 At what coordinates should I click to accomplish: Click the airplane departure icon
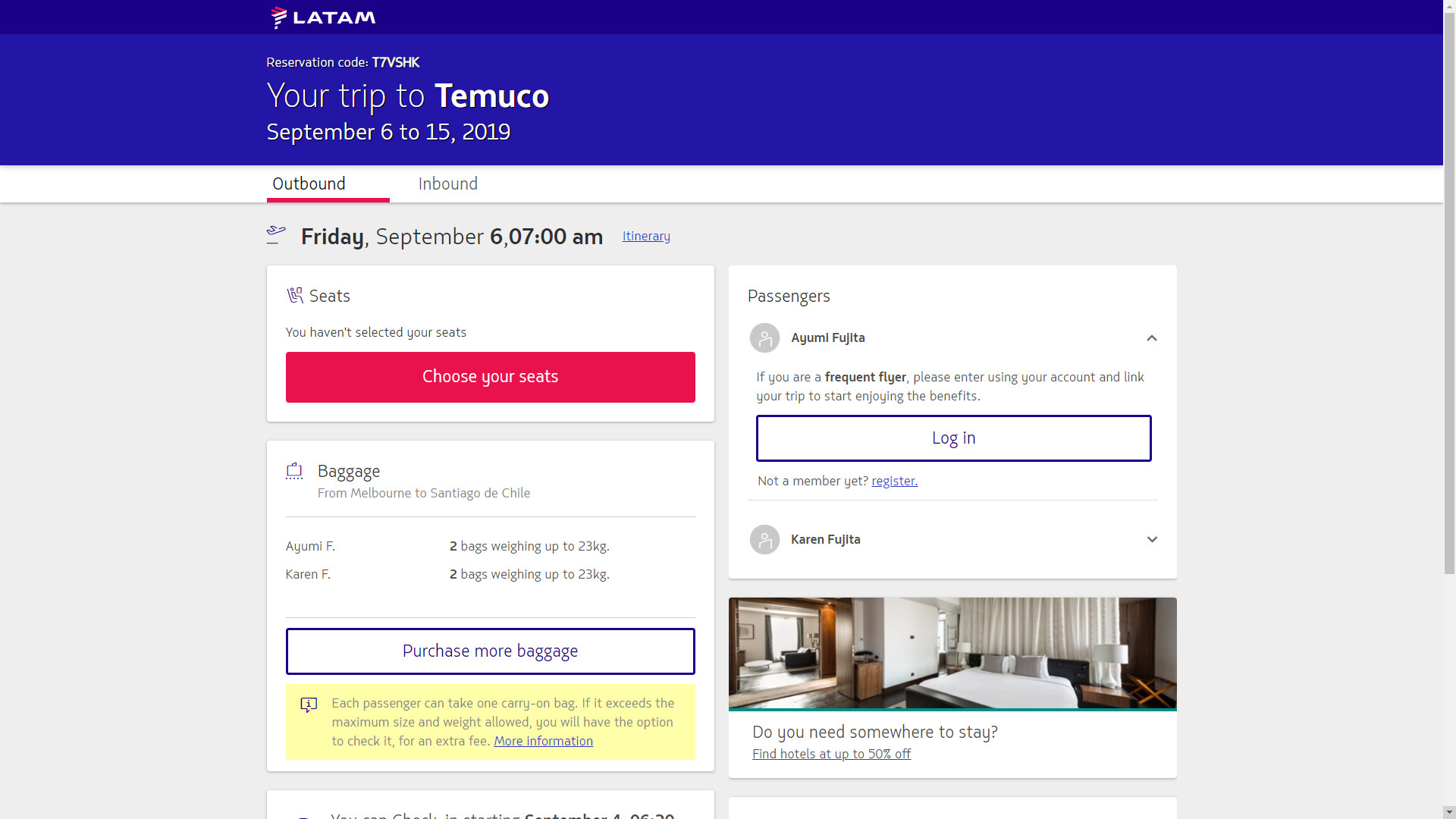pos(276,234)
